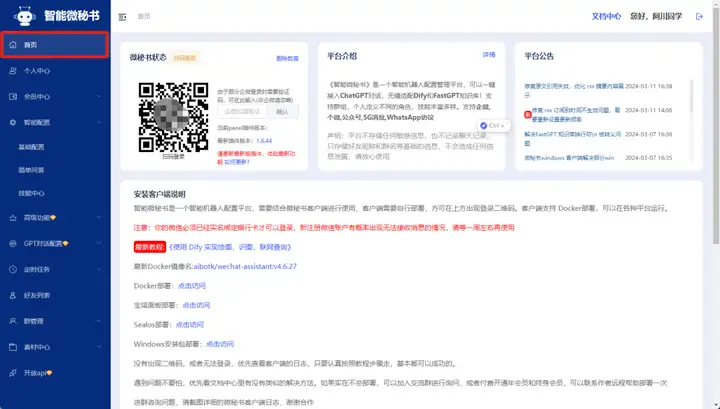Screen dimensions: 720x409
Task: Open 点击访问 link for Docker部署
Action: [x=191, y=286]
